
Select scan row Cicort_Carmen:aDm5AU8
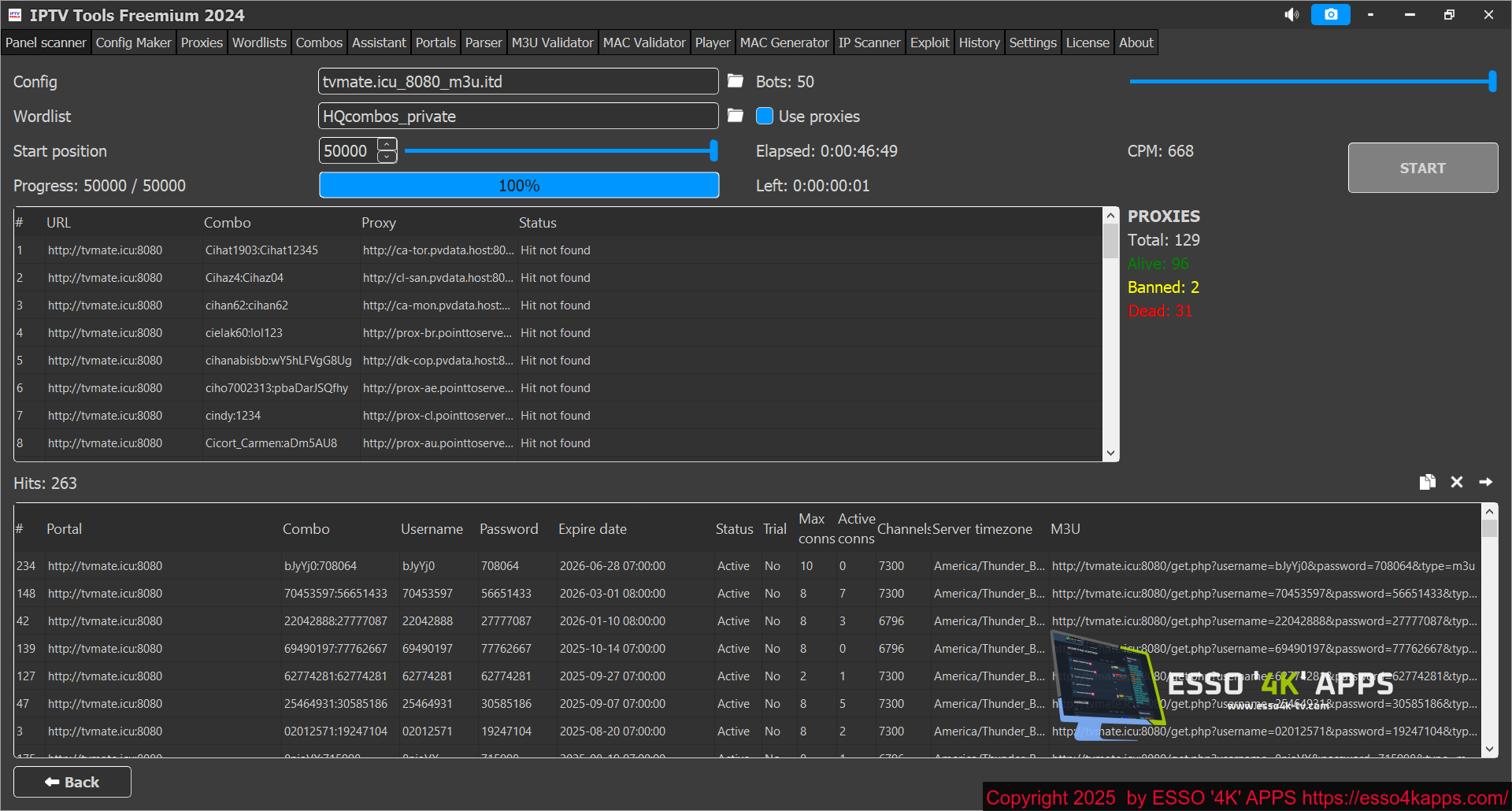coord(558,443)
